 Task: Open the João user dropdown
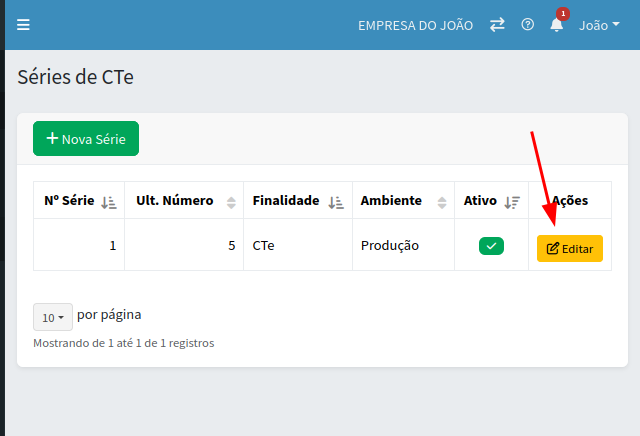tap(599, 25)
